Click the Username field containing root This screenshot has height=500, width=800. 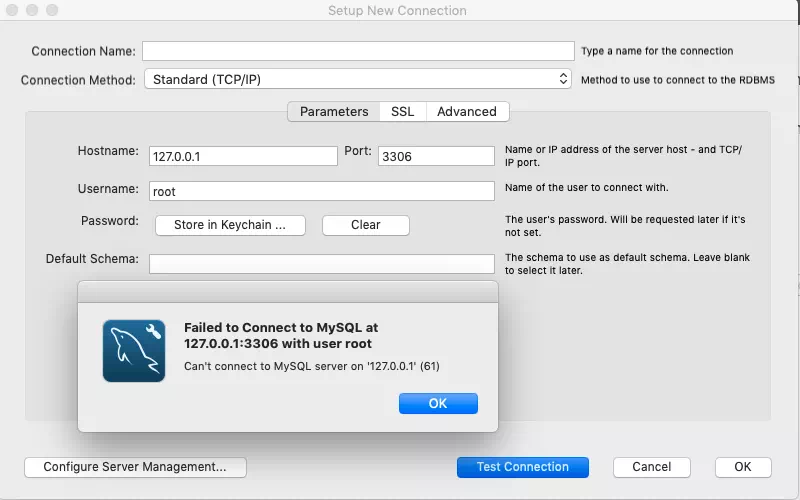coord(322,191)
